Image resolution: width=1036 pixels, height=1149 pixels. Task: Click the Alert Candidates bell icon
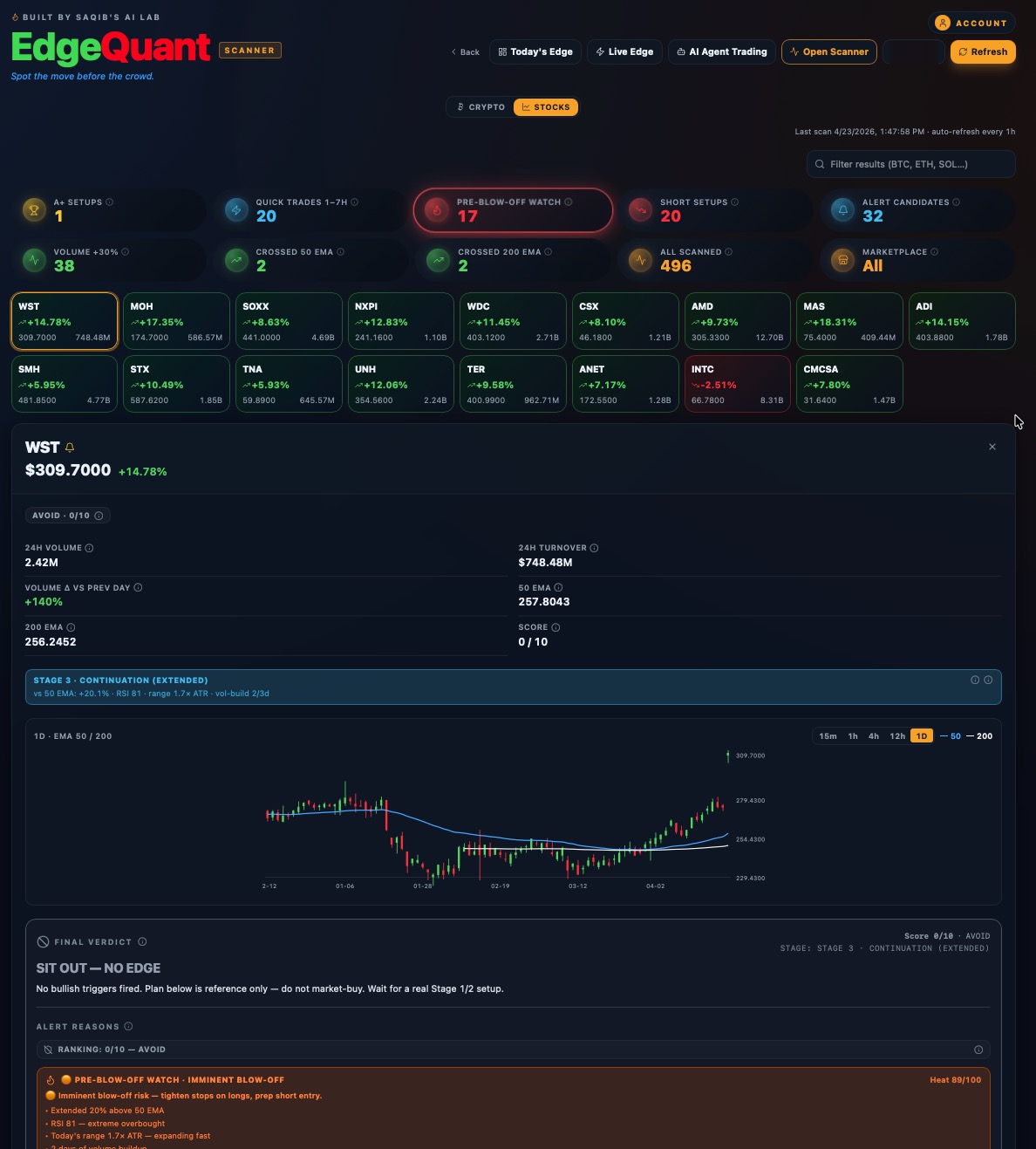click(x=842, y=209)
